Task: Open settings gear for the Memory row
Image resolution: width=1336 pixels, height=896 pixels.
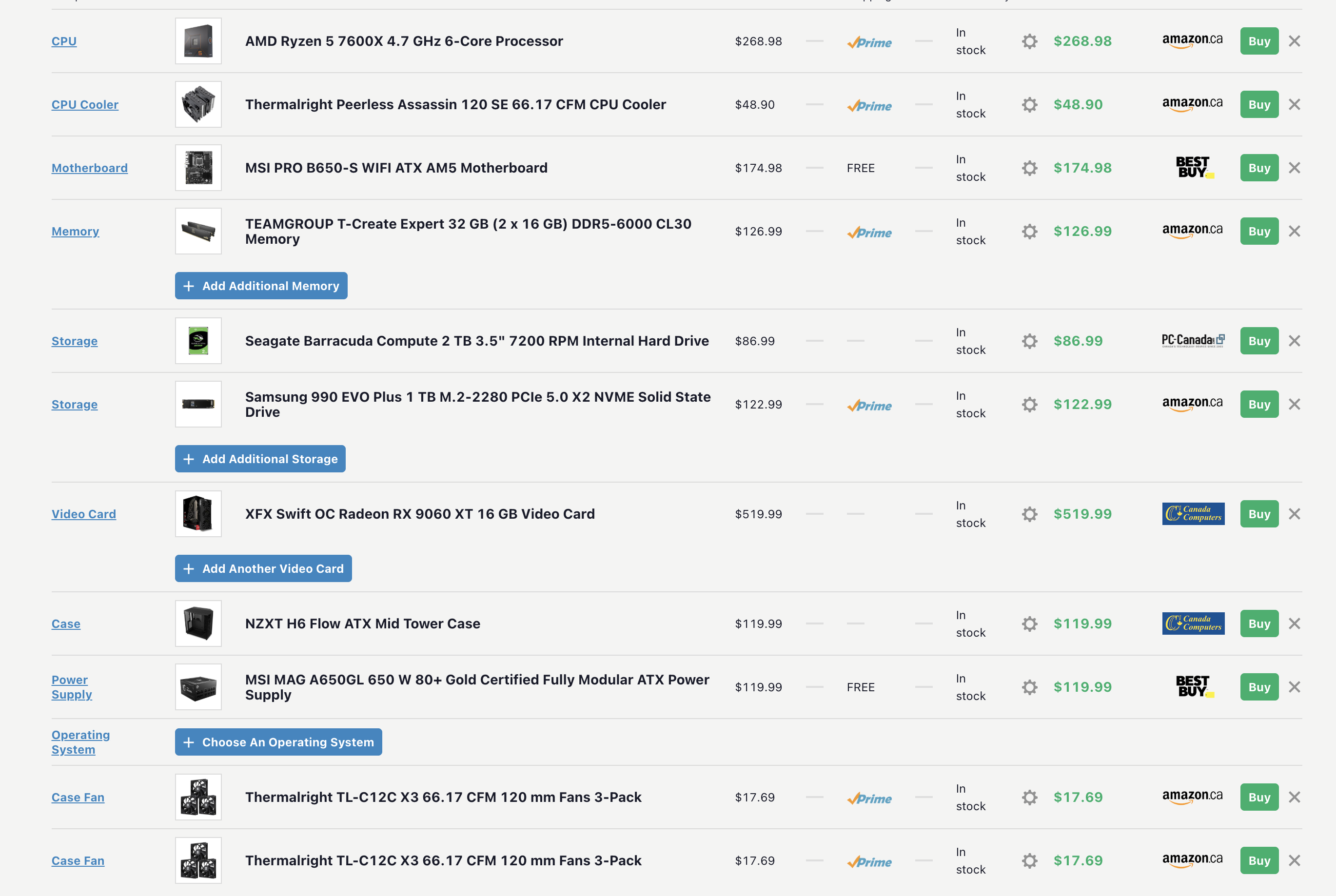Action: pos(1029,232)
